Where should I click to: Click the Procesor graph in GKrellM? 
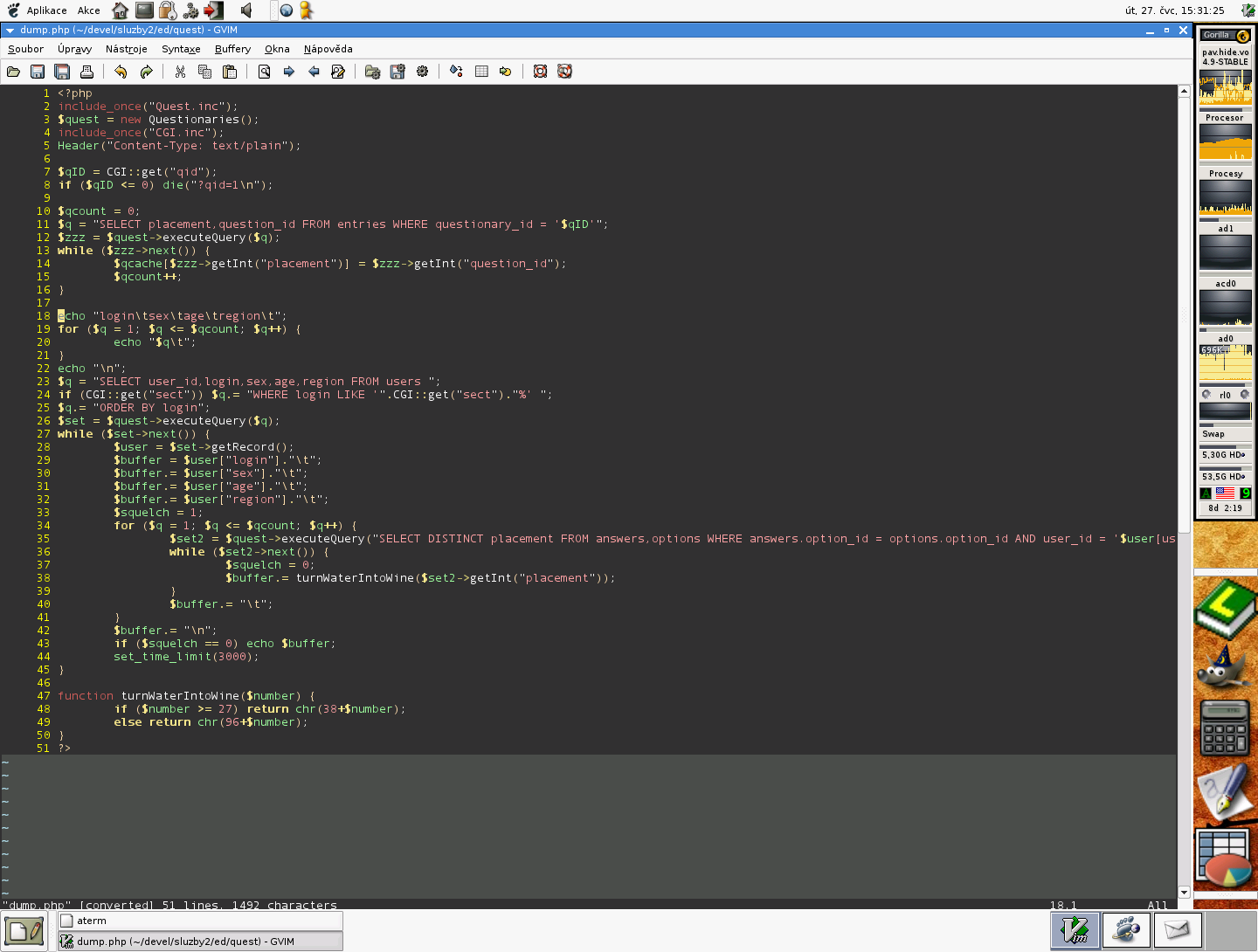pyautogui.click(x=1225, y=140)
